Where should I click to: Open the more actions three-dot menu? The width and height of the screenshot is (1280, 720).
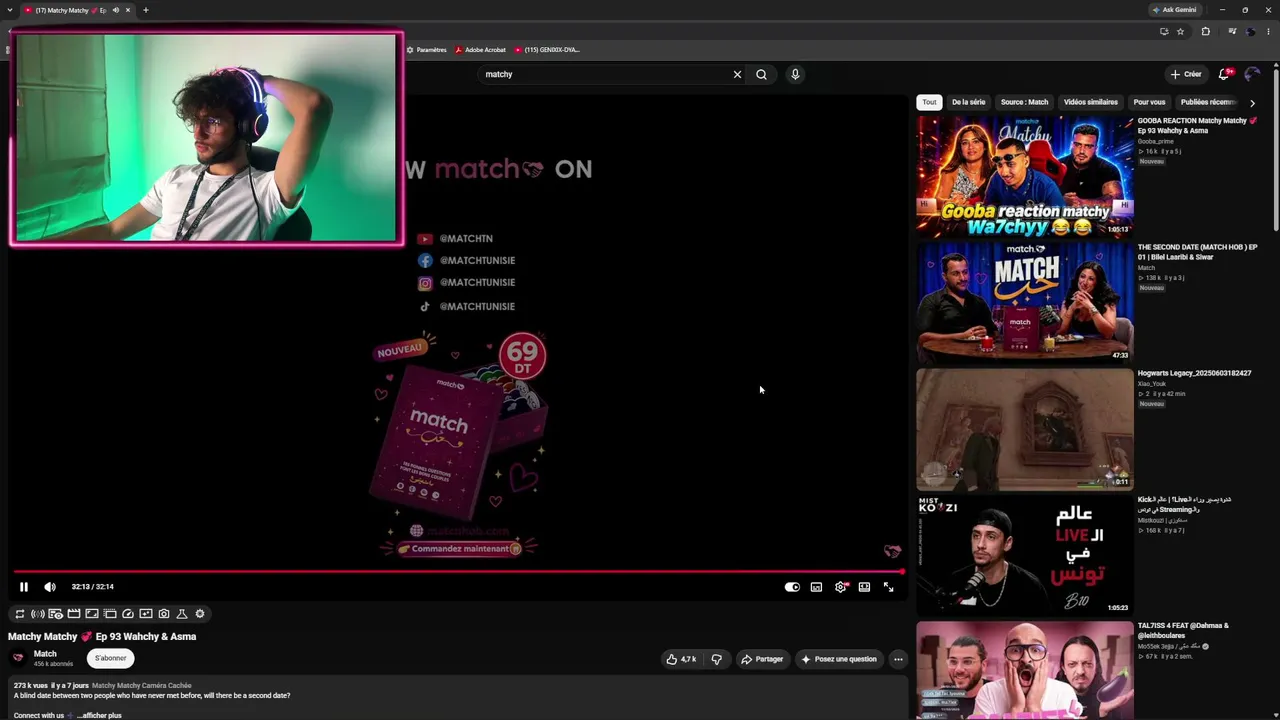898,659
